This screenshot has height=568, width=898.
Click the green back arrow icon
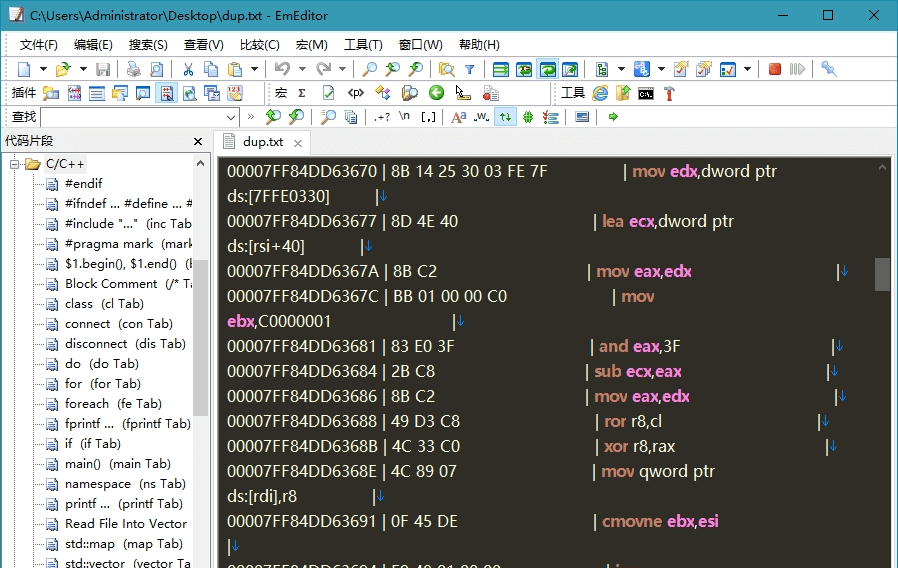pos(436,93)
